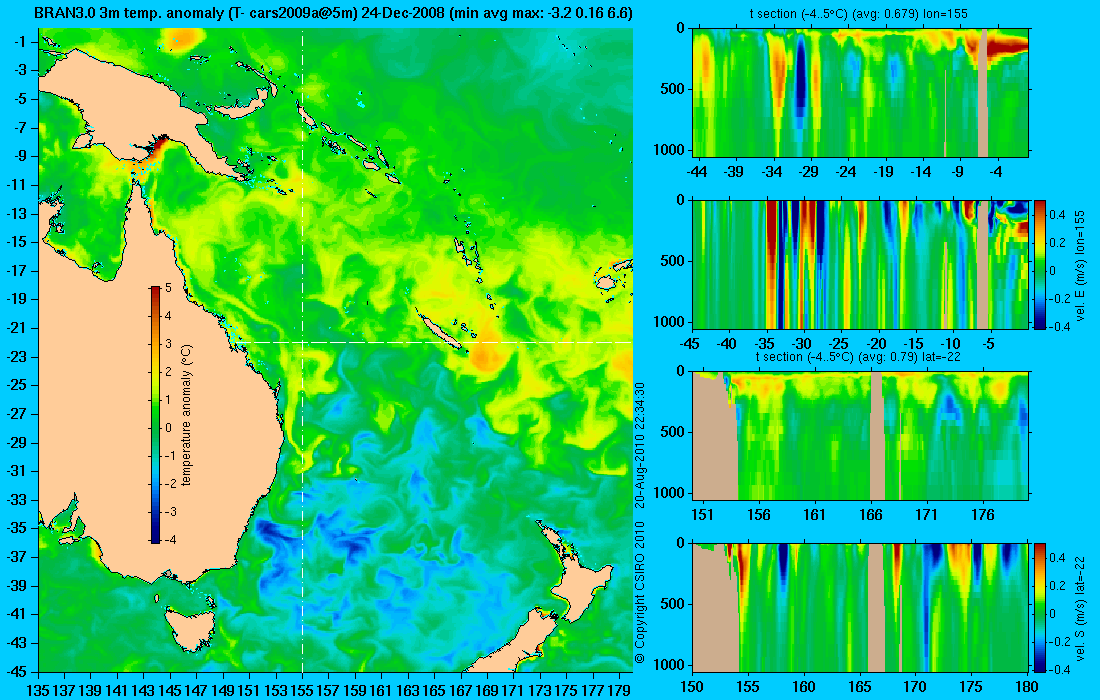
Task: Click the '-0.4' tick on vel. S color bar
Action: (x=1060, y=669)
